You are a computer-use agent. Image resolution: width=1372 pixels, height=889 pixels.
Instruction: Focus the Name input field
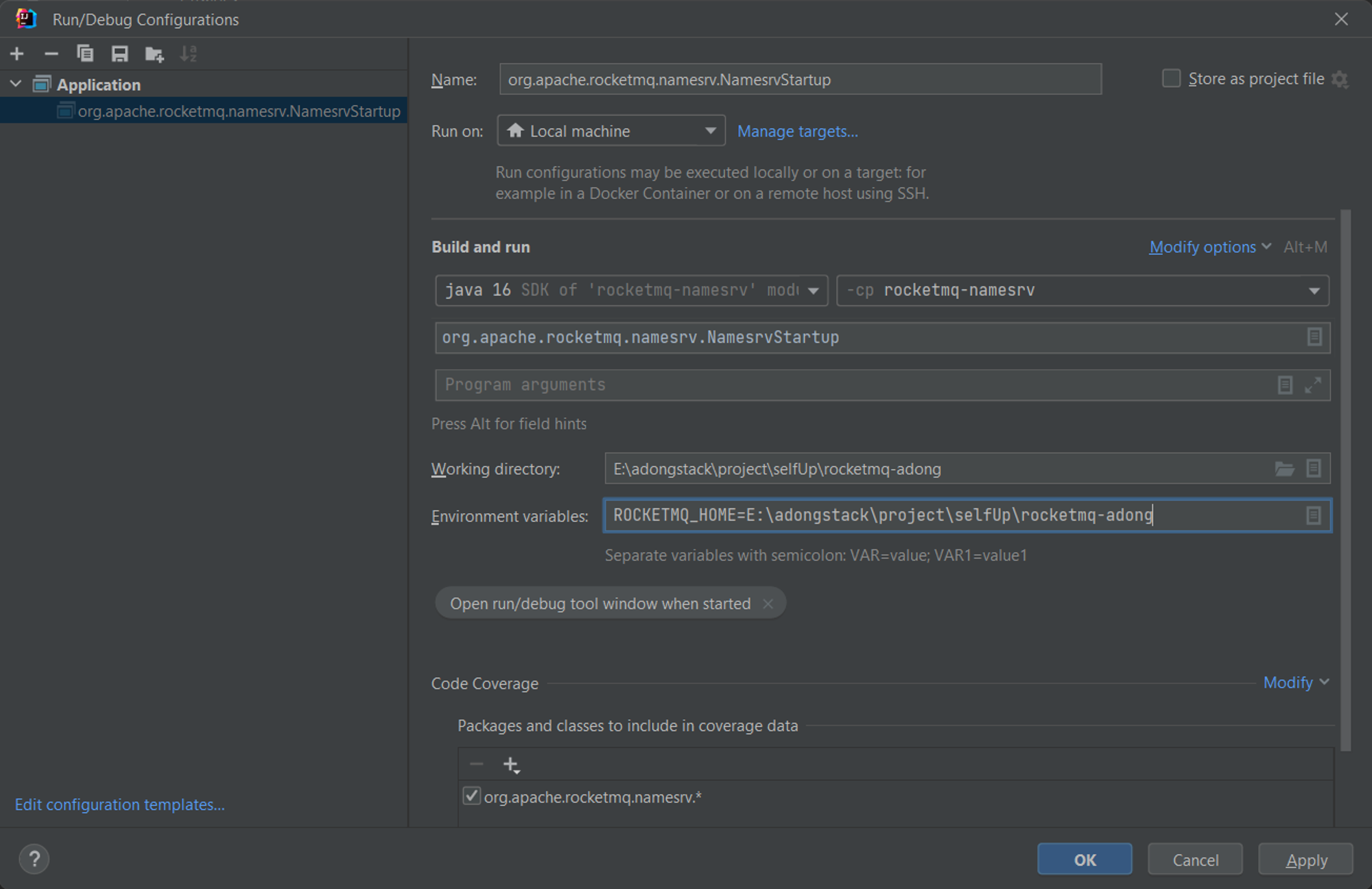click(801, 80)
